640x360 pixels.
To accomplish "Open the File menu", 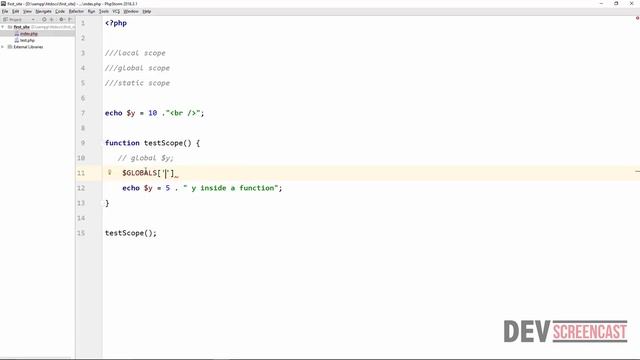I will 5,11.
